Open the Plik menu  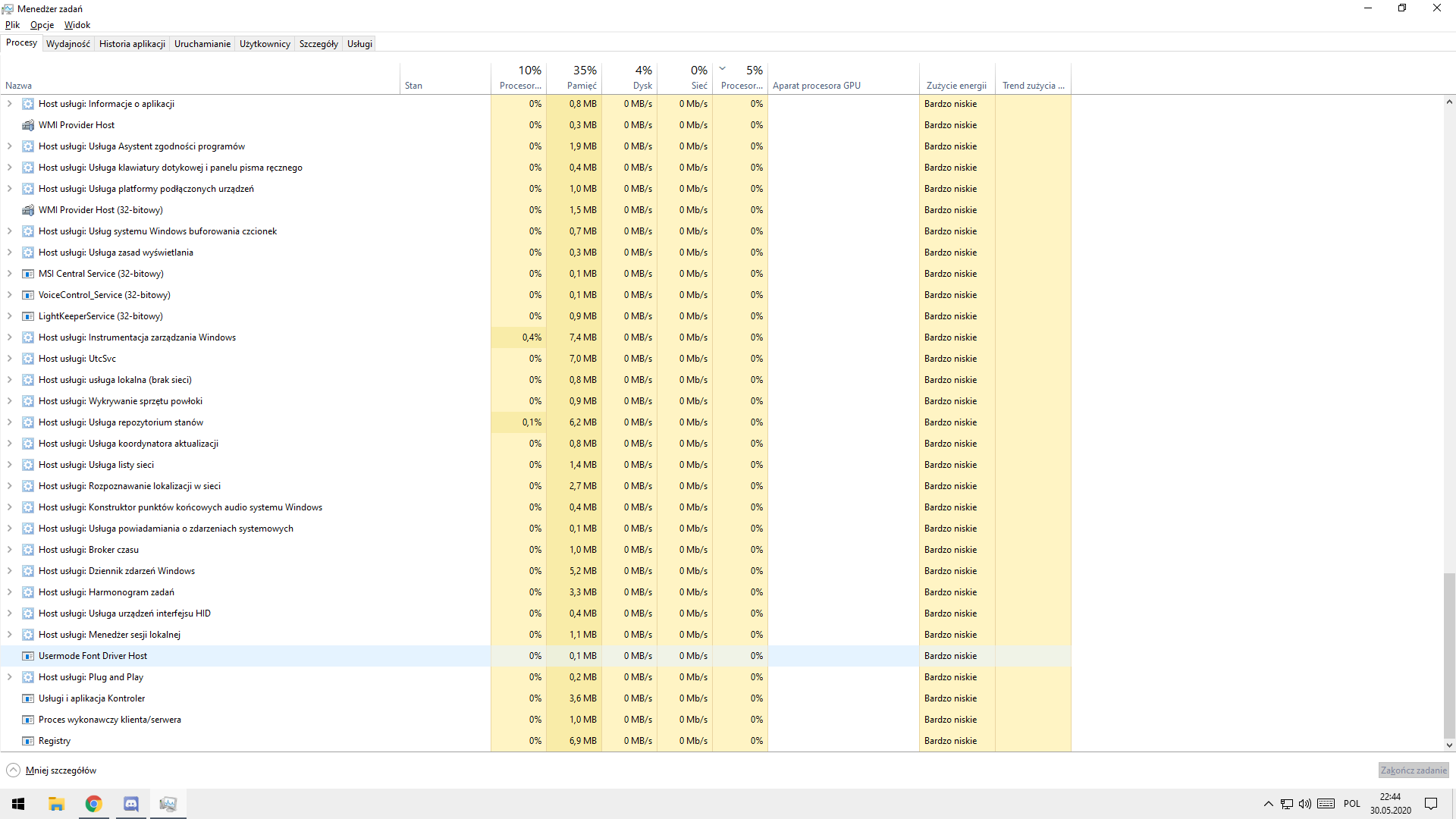point(12,25)
